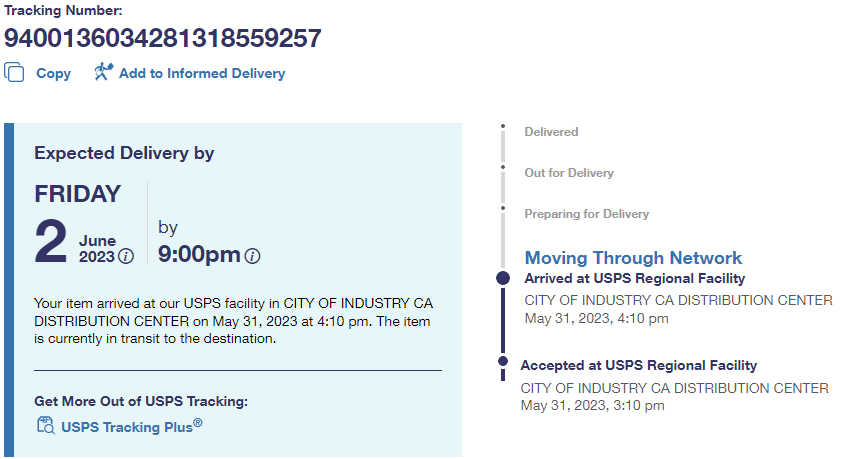This screenshot has width=861, height=459.
Task: Click the FRIDAY delivery day text
Action: pos(77,194)
